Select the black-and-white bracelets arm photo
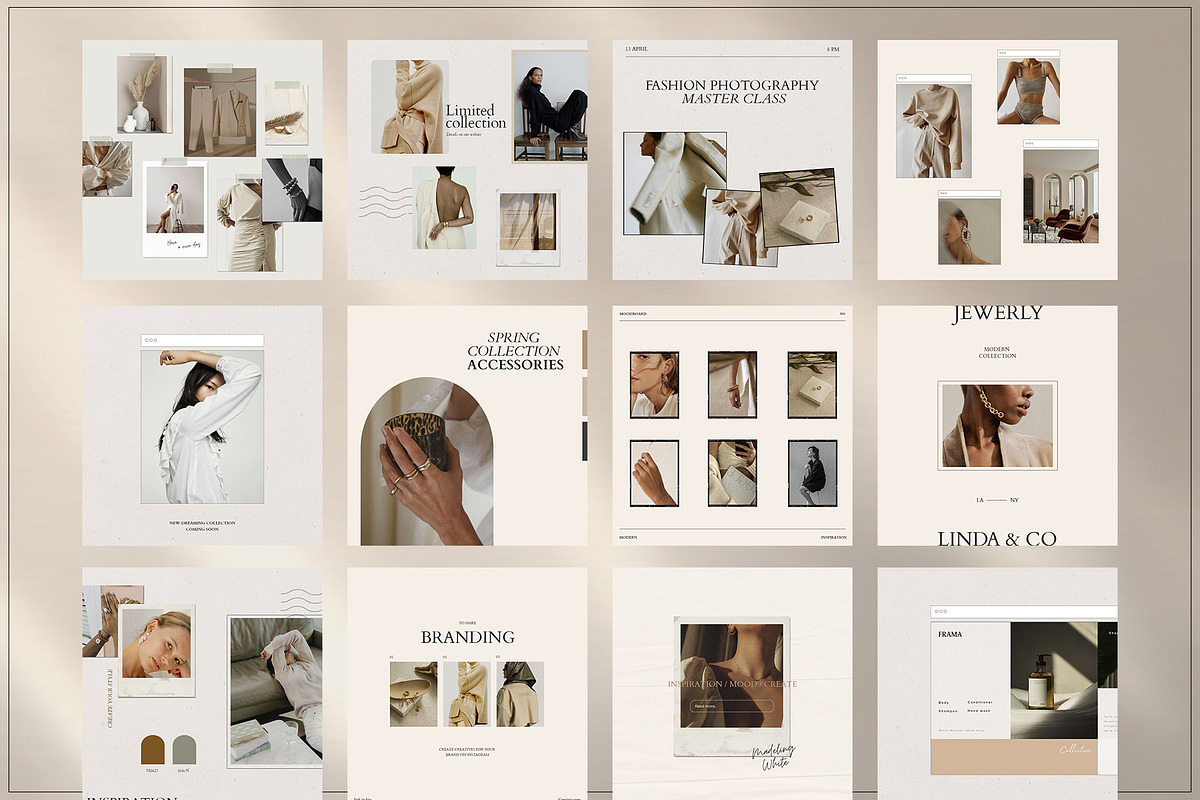 [292, 190]
